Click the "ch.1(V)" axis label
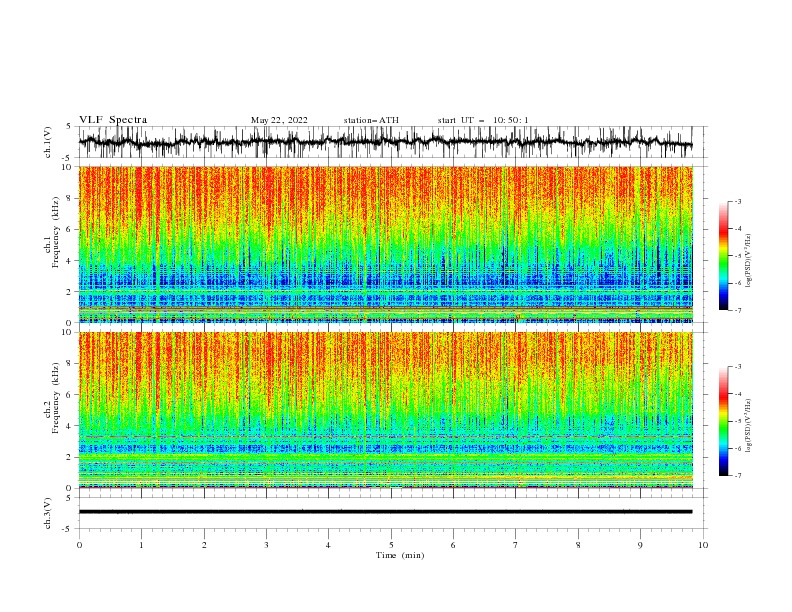This screenshot has height=612, width=792. [48, 142]
